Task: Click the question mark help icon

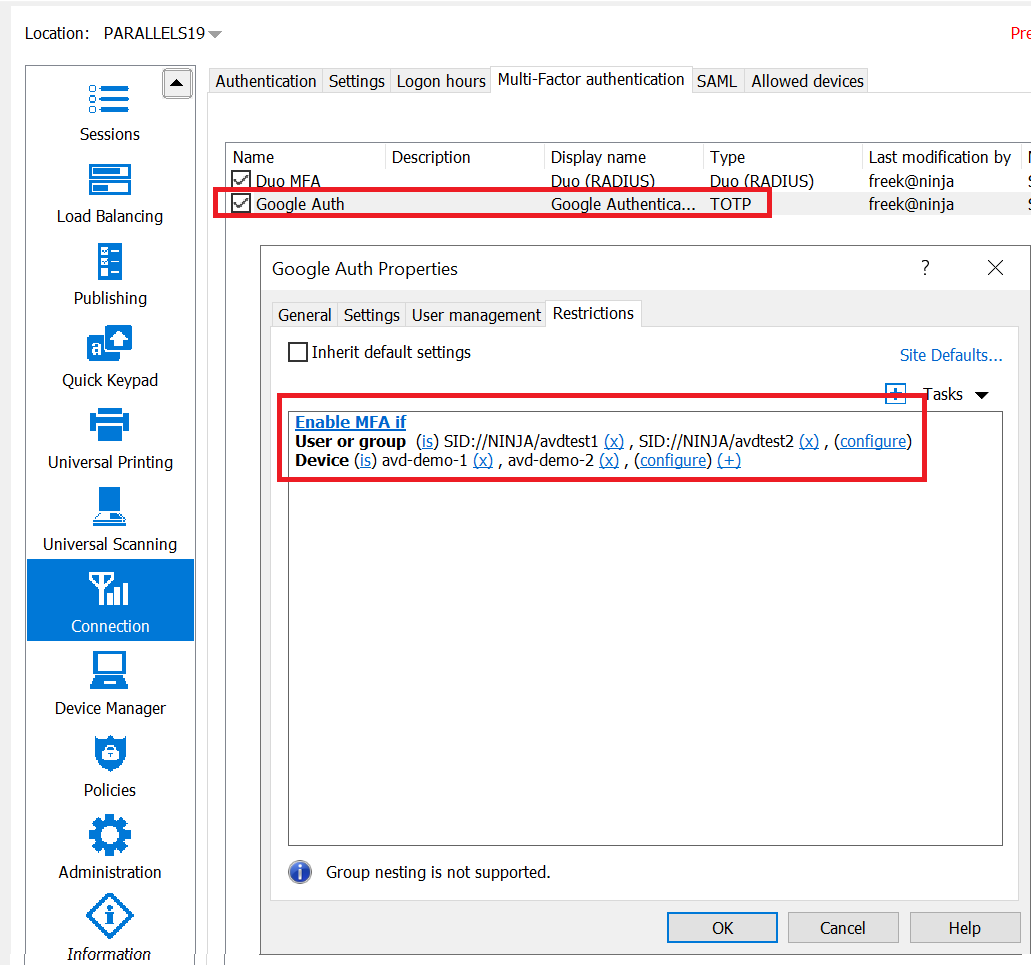Action: (x=925, y=267)
